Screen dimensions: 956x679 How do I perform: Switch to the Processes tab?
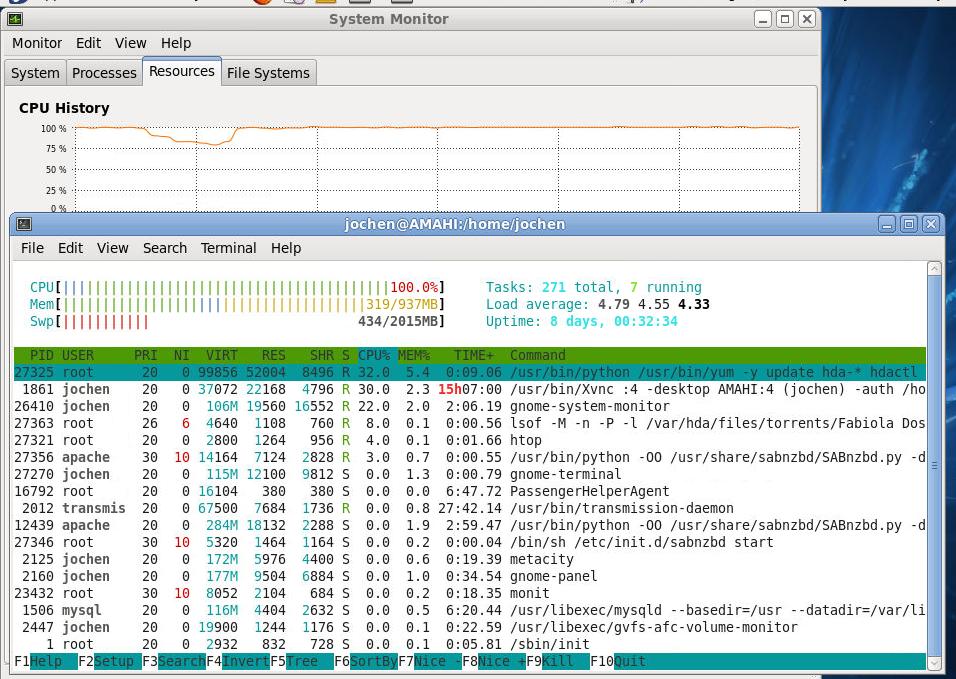click(104, 73)
